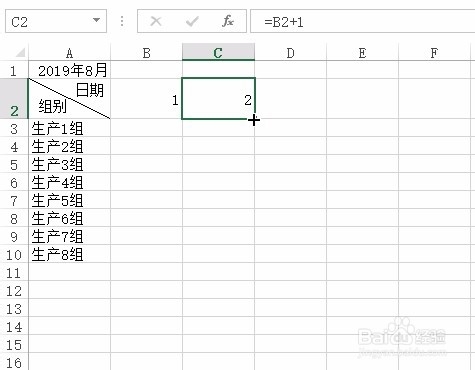Click cell B2 containing 1
This screenshot has width=475, height=370.
point(146,99)
